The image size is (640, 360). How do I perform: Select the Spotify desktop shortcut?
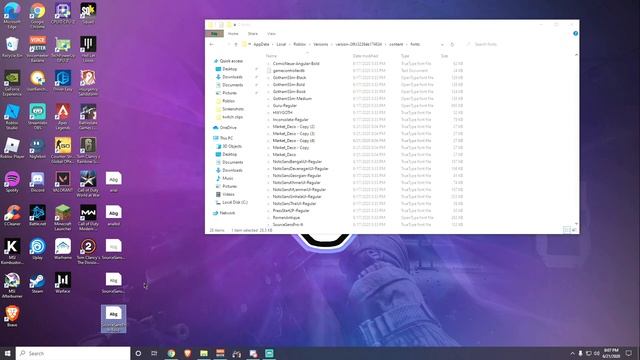click(12, 182)
